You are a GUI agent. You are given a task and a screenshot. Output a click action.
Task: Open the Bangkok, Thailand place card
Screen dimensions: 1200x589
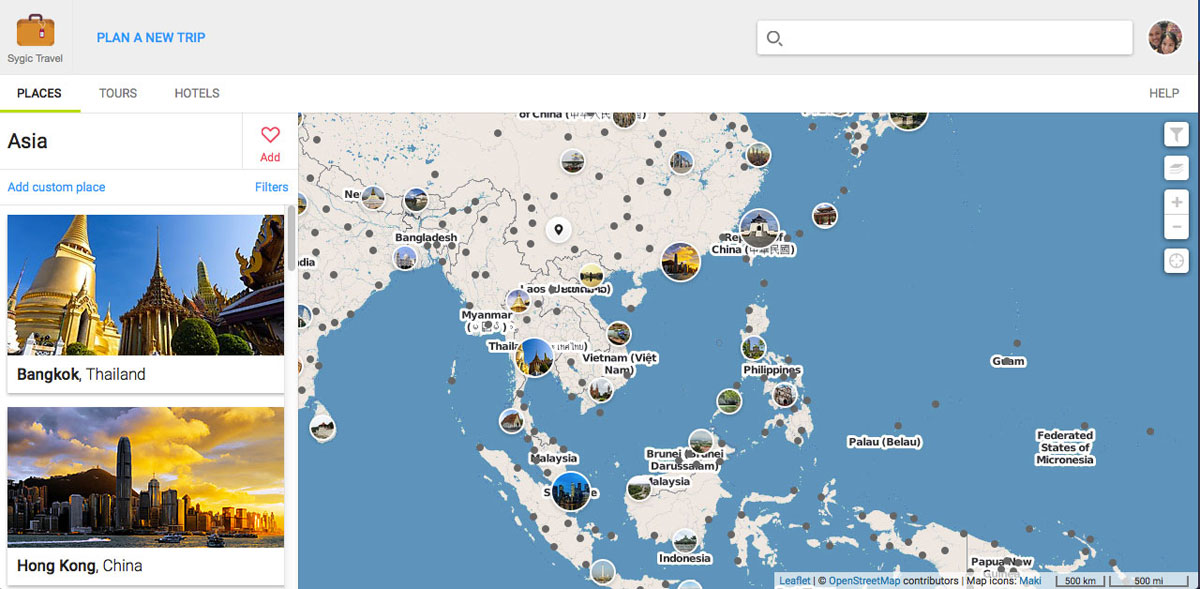point(145,302)
